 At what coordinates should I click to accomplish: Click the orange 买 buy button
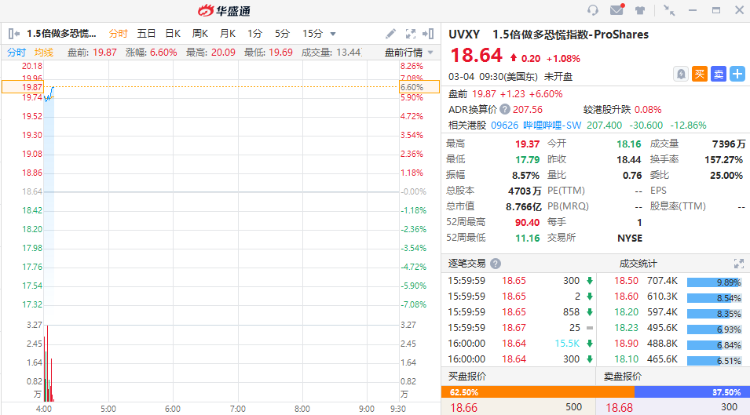pyautogui.click(x=699, y=74)
